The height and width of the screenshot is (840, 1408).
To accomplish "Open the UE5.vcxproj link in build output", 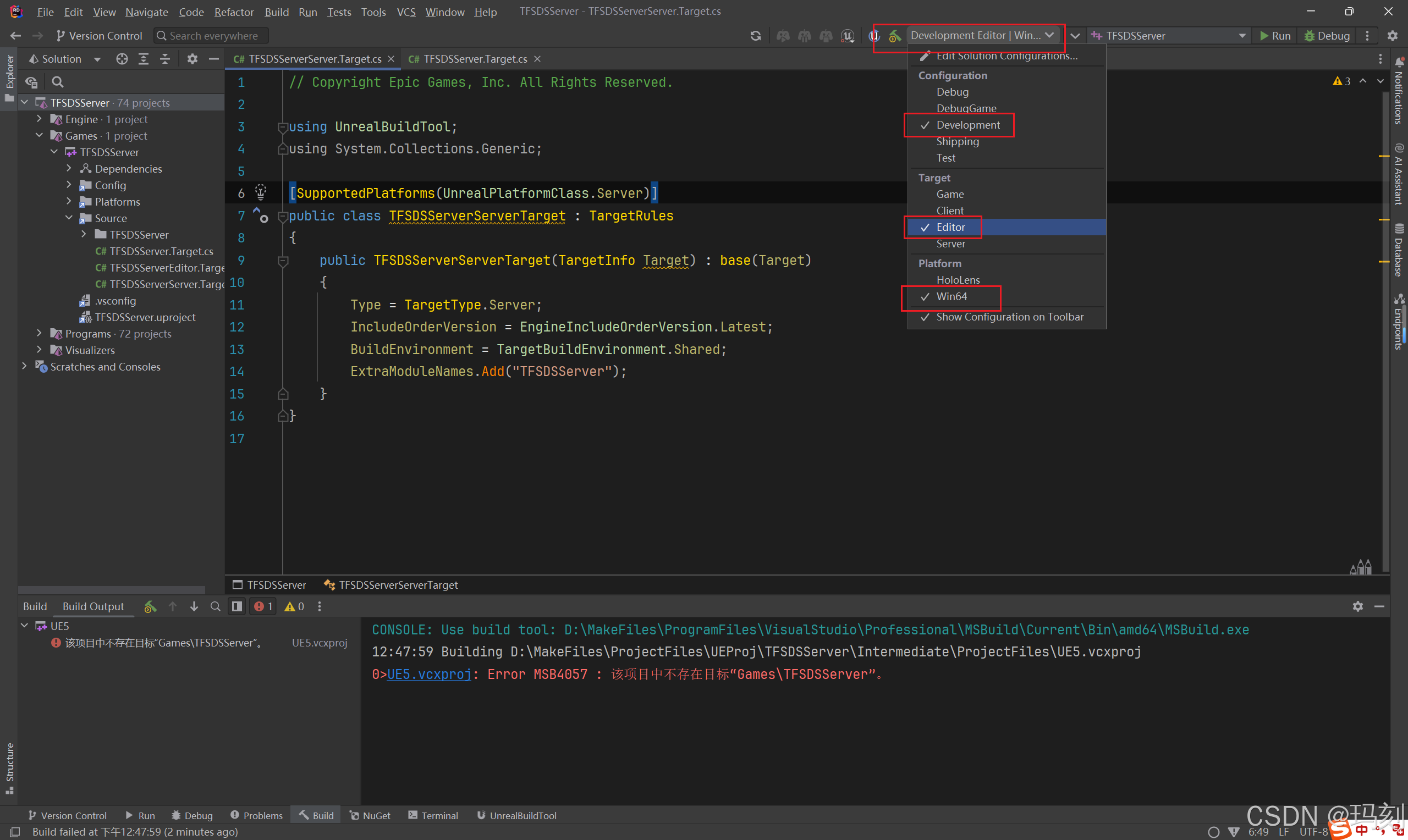I will tap(428, 674).
